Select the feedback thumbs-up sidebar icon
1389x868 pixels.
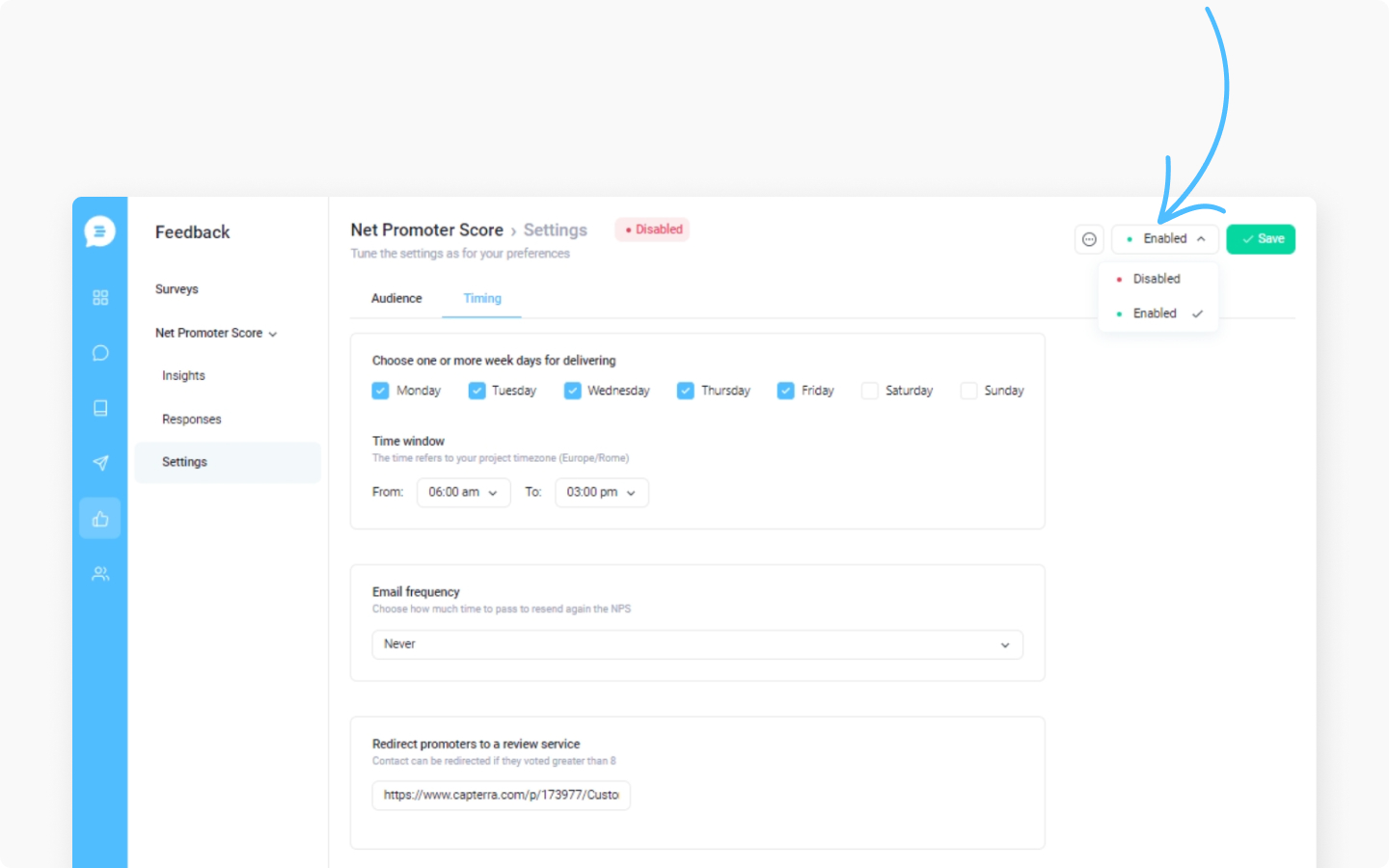(x=100, y=519)
